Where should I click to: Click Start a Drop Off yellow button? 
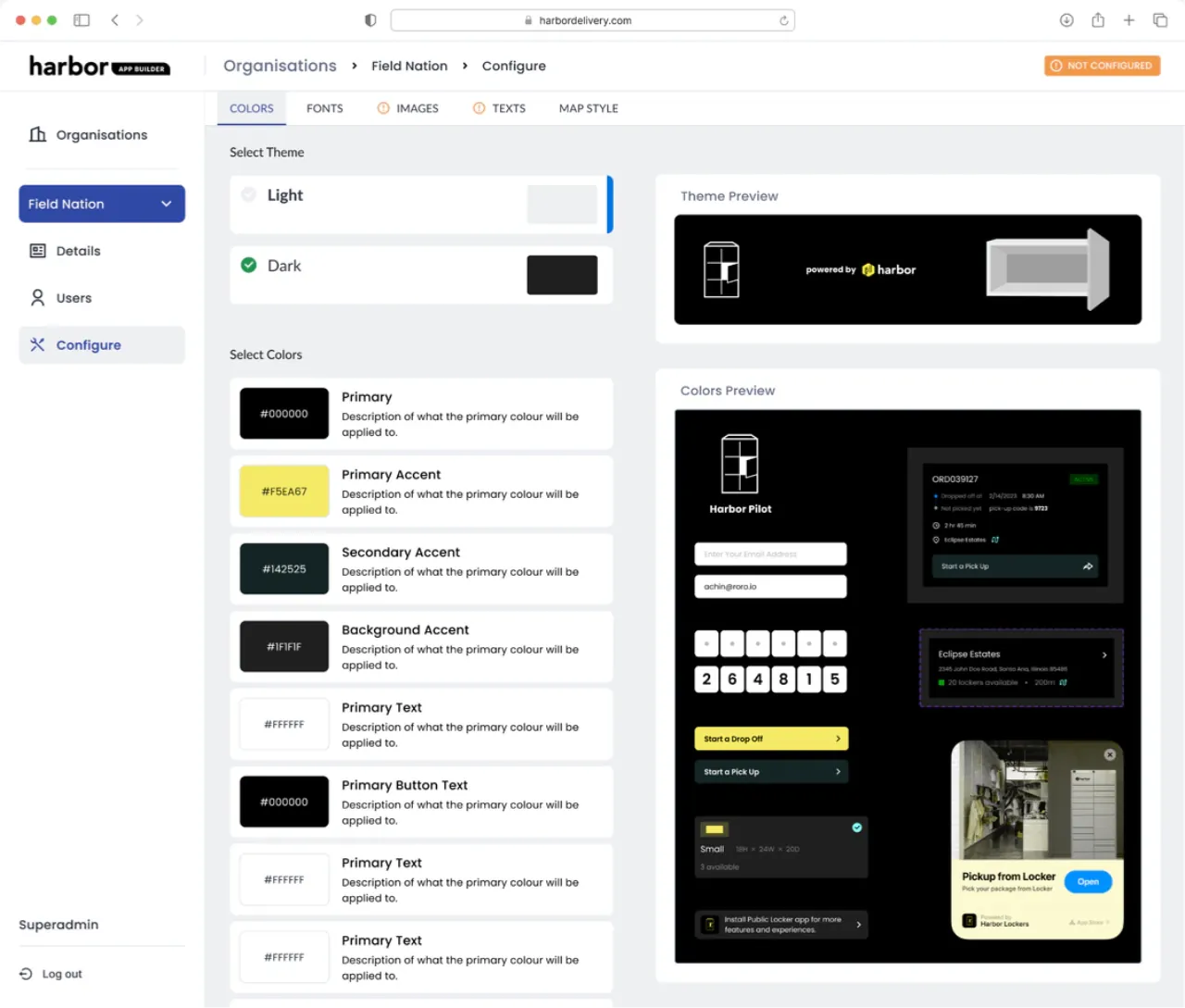pyautogui.click(x=771, y=739)
